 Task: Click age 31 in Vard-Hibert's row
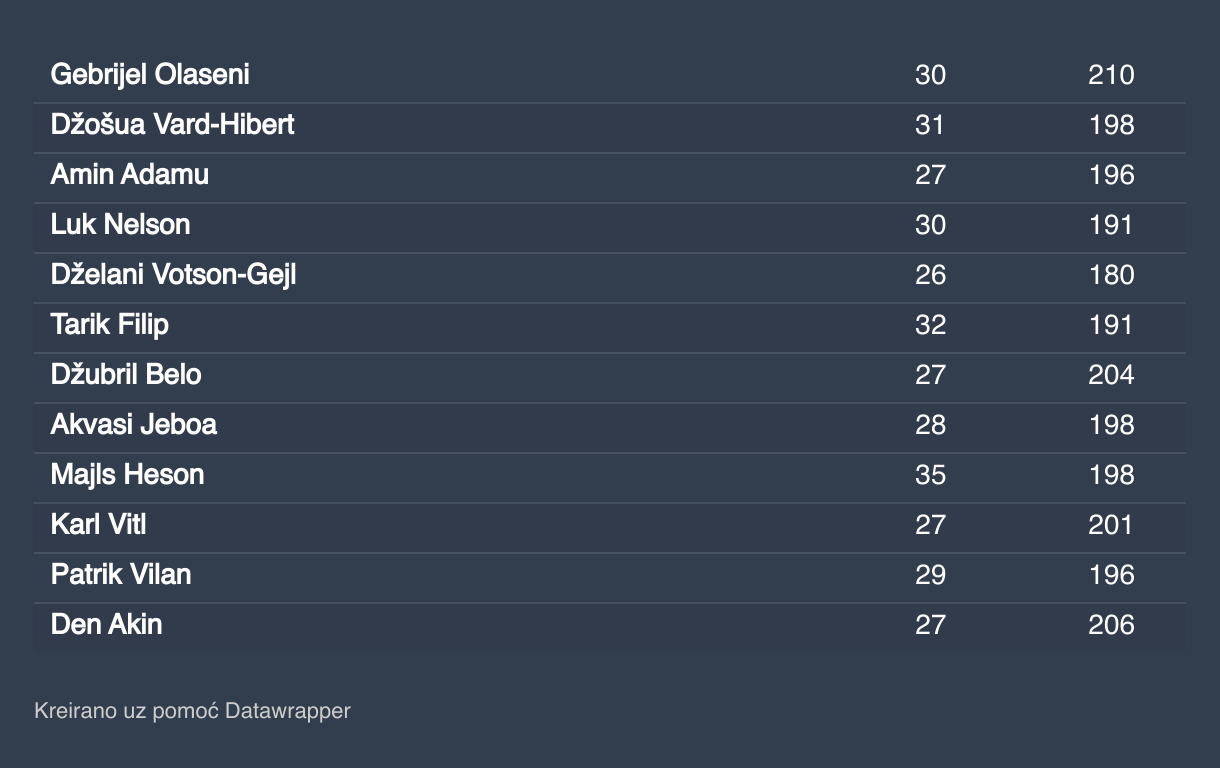(930, 125)
